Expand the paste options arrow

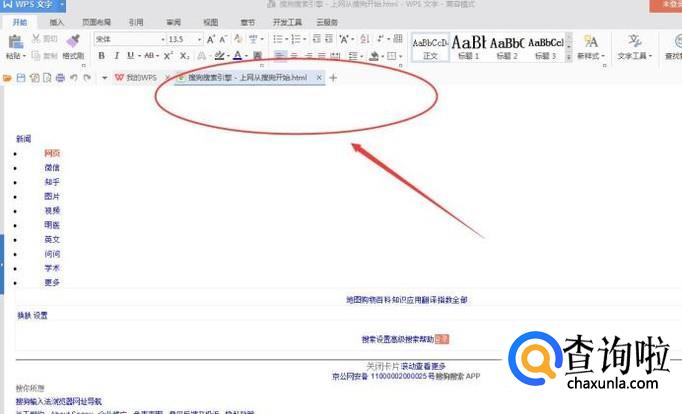(24, 56)
